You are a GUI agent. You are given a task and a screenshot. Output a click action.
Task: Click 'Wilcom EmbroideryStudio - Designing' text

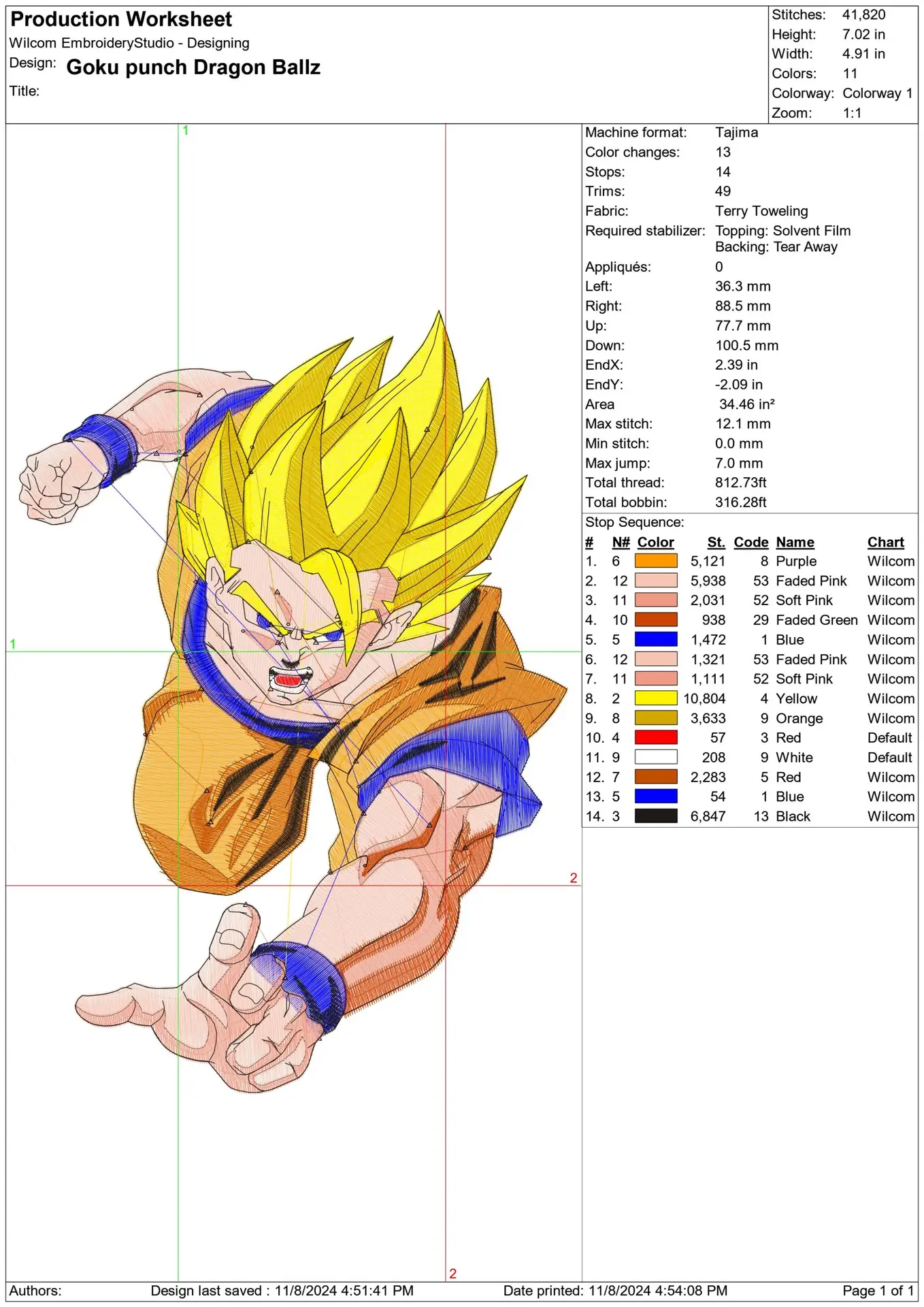coord(129,43)
